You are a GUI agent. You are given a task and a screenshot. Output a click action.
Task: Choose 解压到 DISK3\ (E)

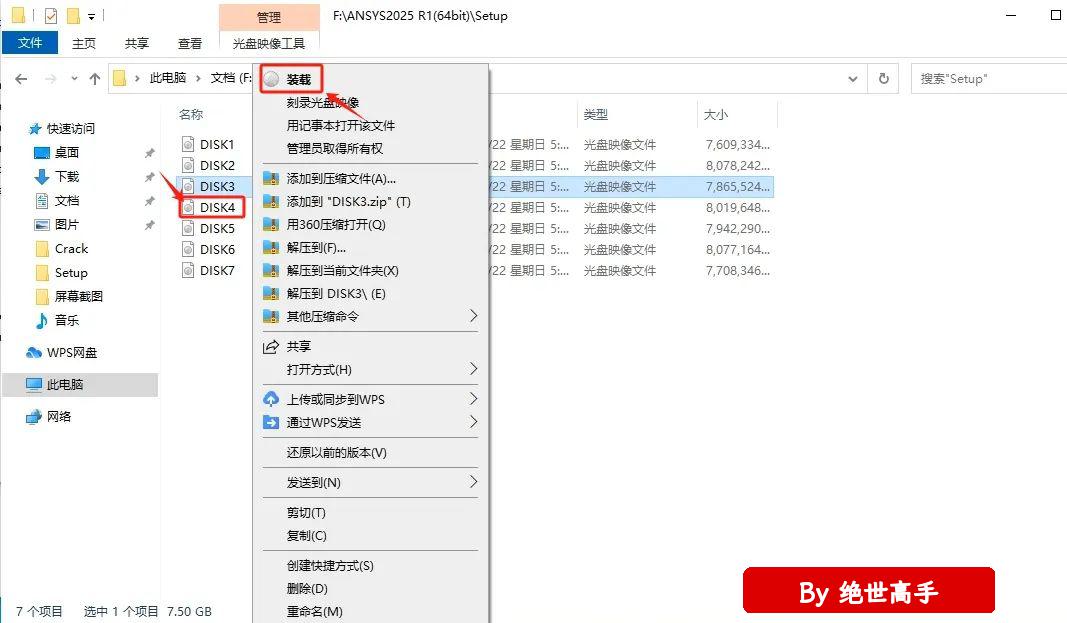click(x=335, y=294)
